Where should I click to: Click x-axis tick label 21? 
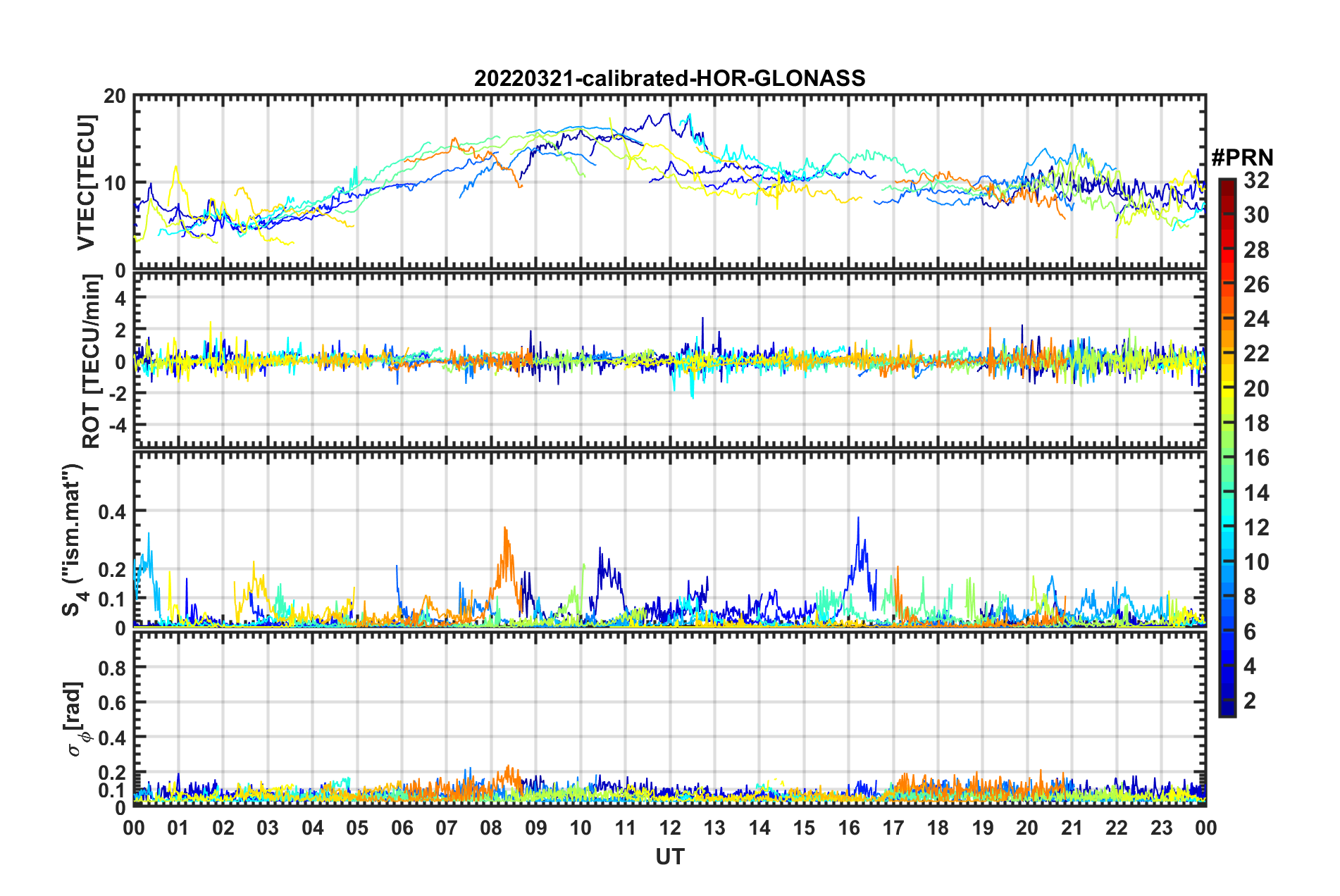(x=1072, y=828)
